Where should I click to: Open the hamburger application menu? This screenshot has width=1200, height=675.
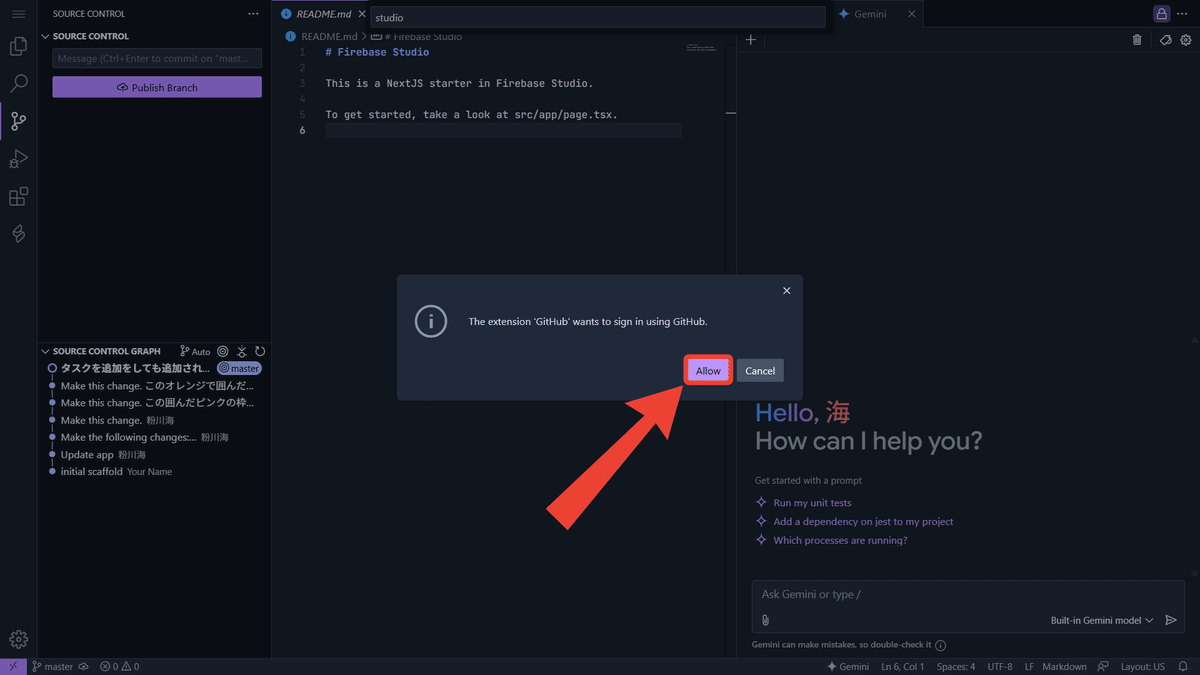(x=18, y=14)
